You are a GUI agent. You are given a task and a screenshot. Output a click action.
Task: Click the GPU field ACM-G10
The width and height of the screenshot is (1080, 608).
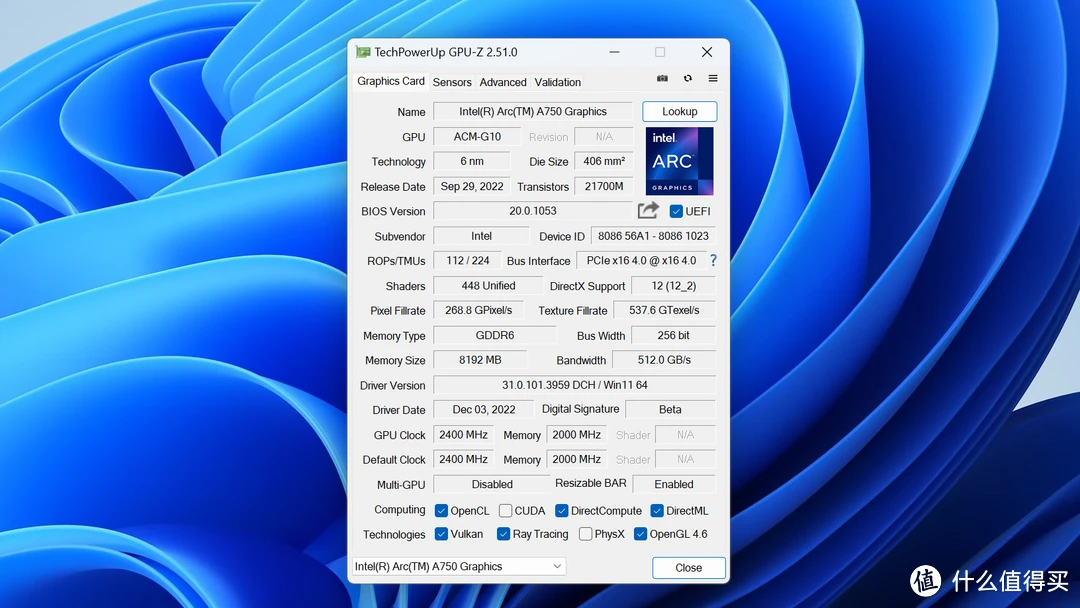tap(477, 136)
